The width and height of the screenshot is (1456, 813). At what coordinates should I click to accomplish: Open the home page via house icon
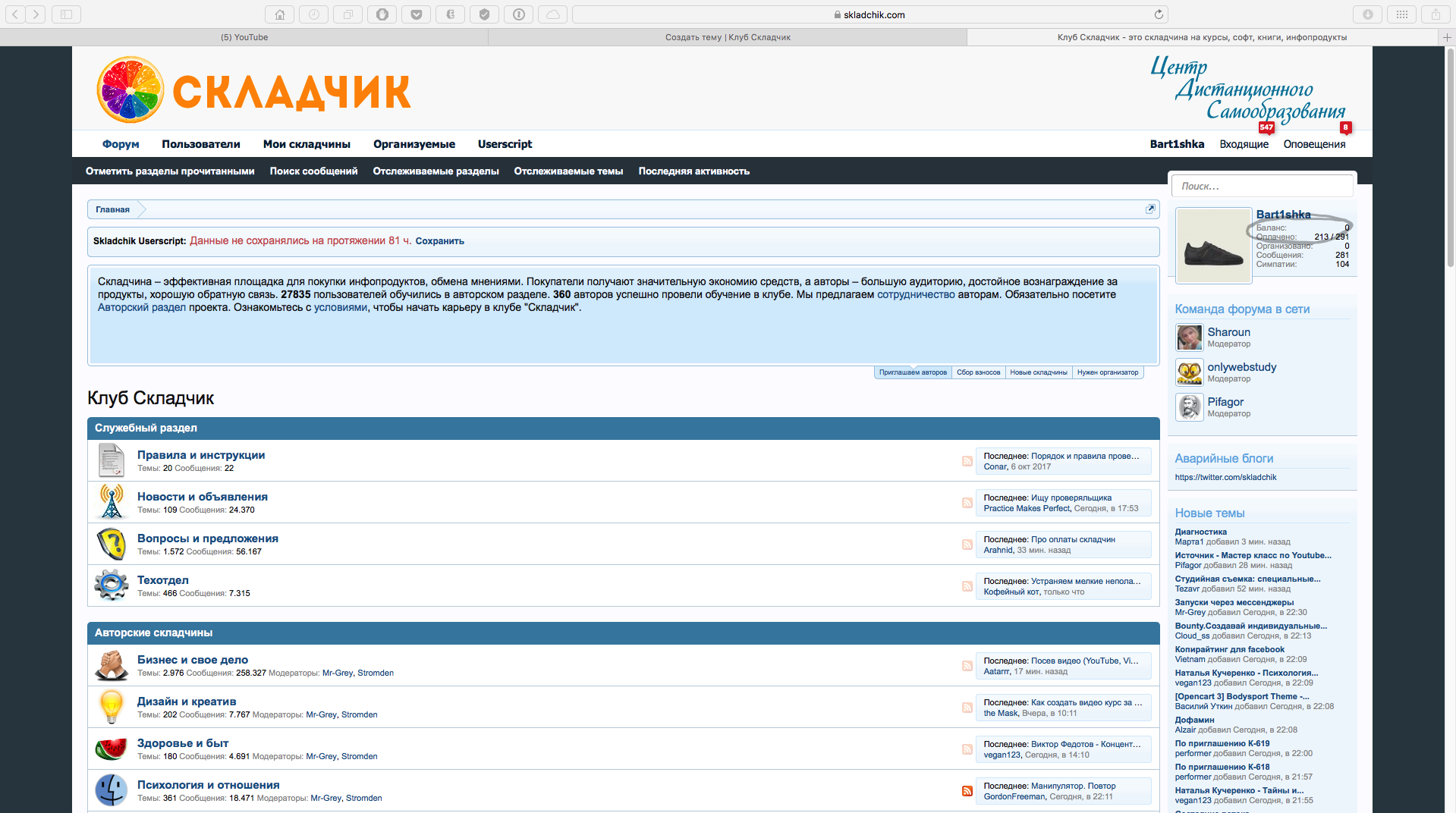tap(279, 14)
